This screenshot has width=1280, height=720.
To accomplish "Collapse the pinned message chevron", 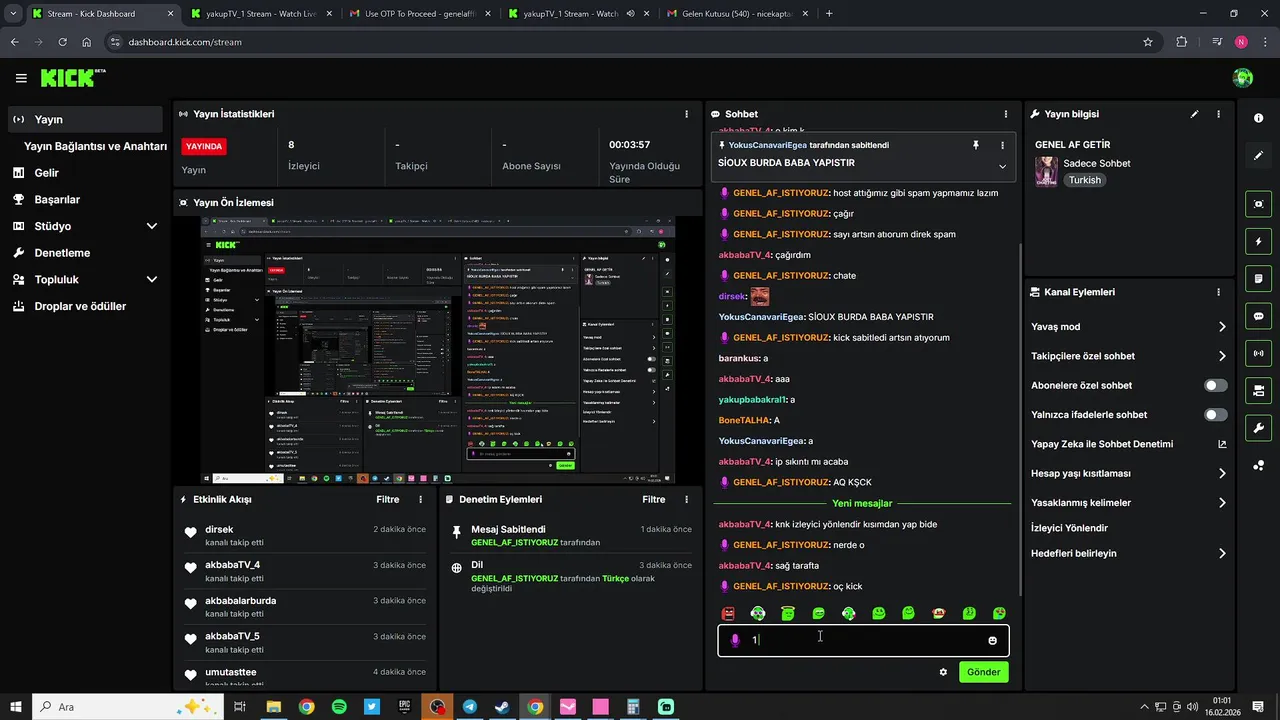I will point(1002,166).
